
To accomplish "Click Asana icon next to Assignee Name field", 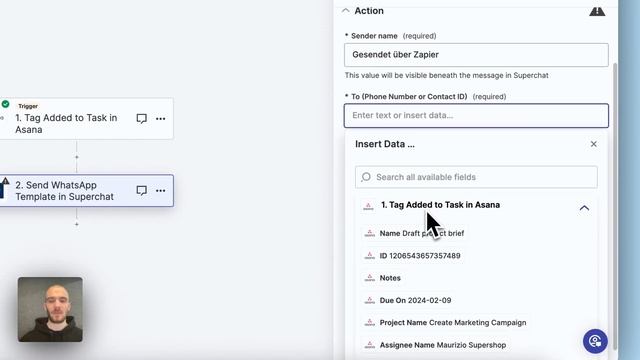I will pyautogui.click(x=369, y=345).
